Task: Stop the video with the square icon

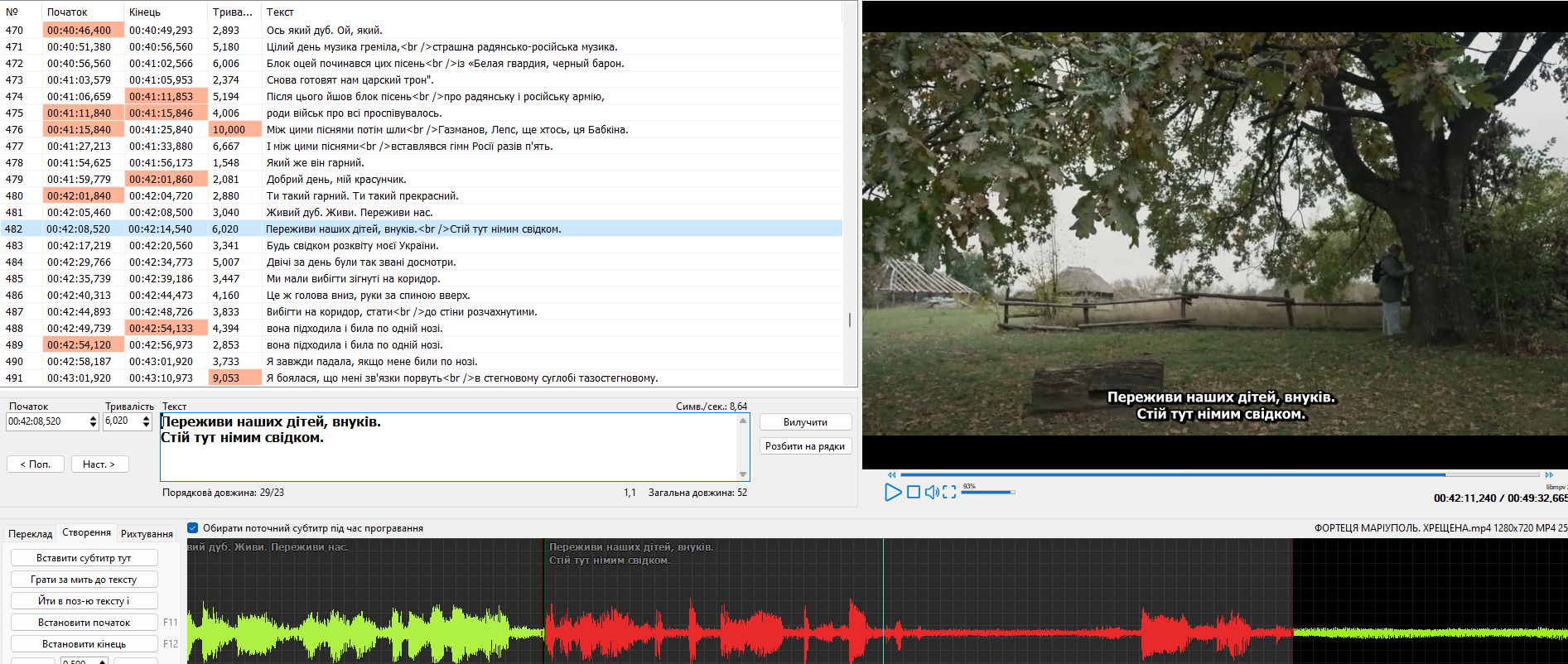Action: [x=913, y=492]
